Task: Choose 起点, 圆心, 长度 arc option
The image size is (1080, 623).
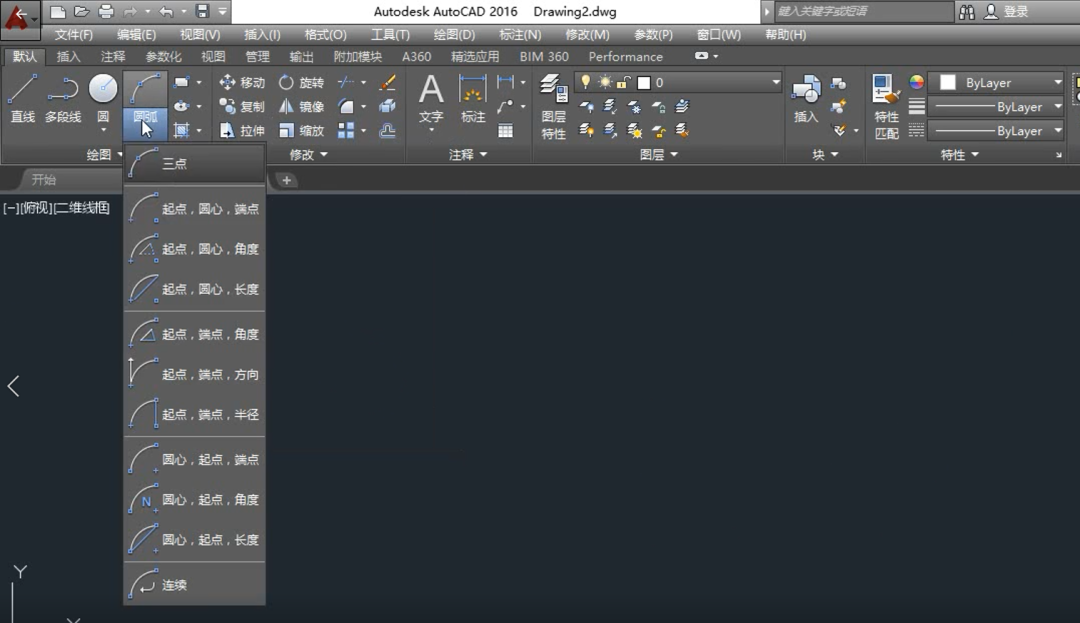Action: point(194,289)
